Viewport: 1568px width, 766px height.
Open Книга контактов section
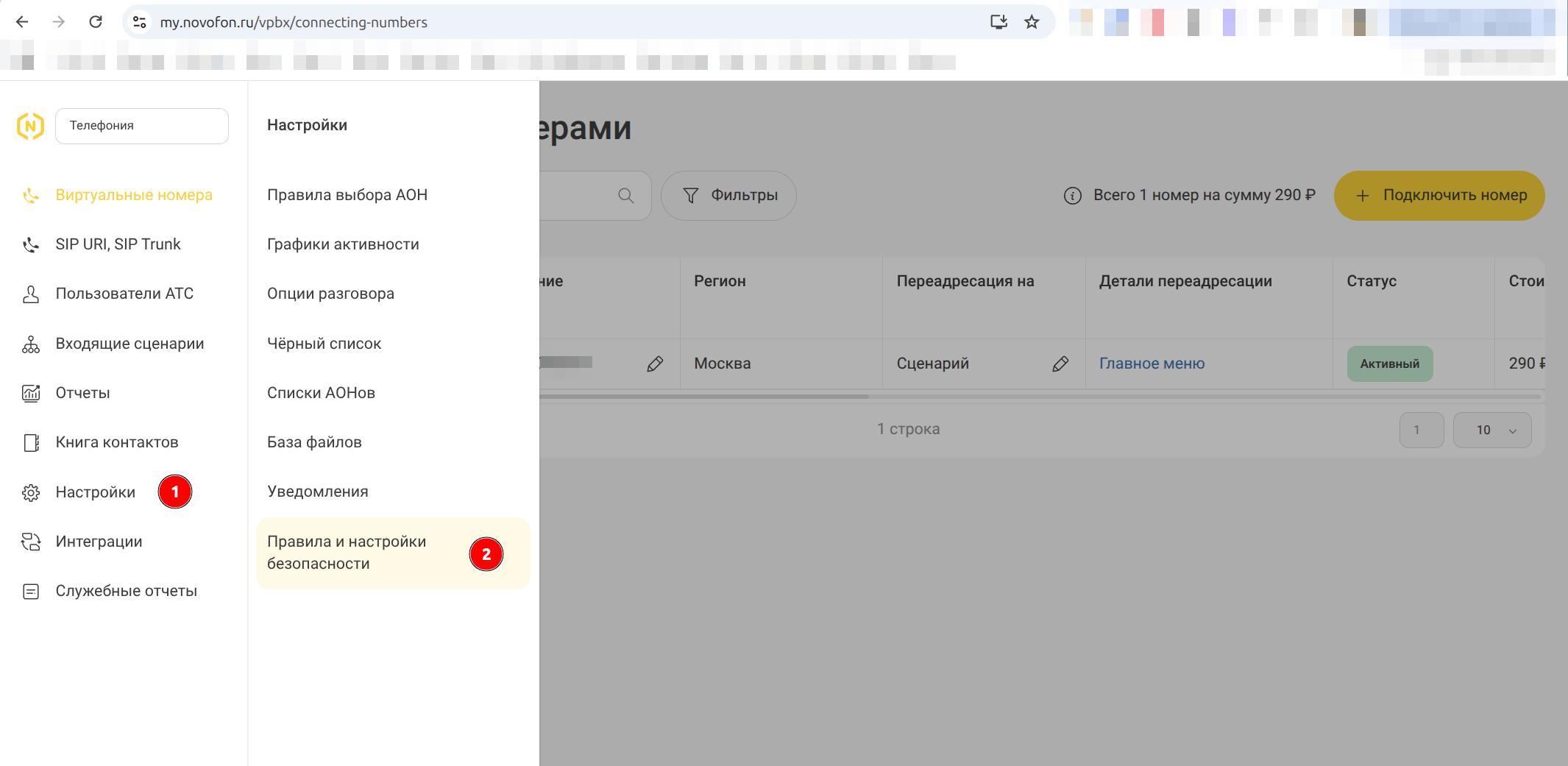coord(117,442)
